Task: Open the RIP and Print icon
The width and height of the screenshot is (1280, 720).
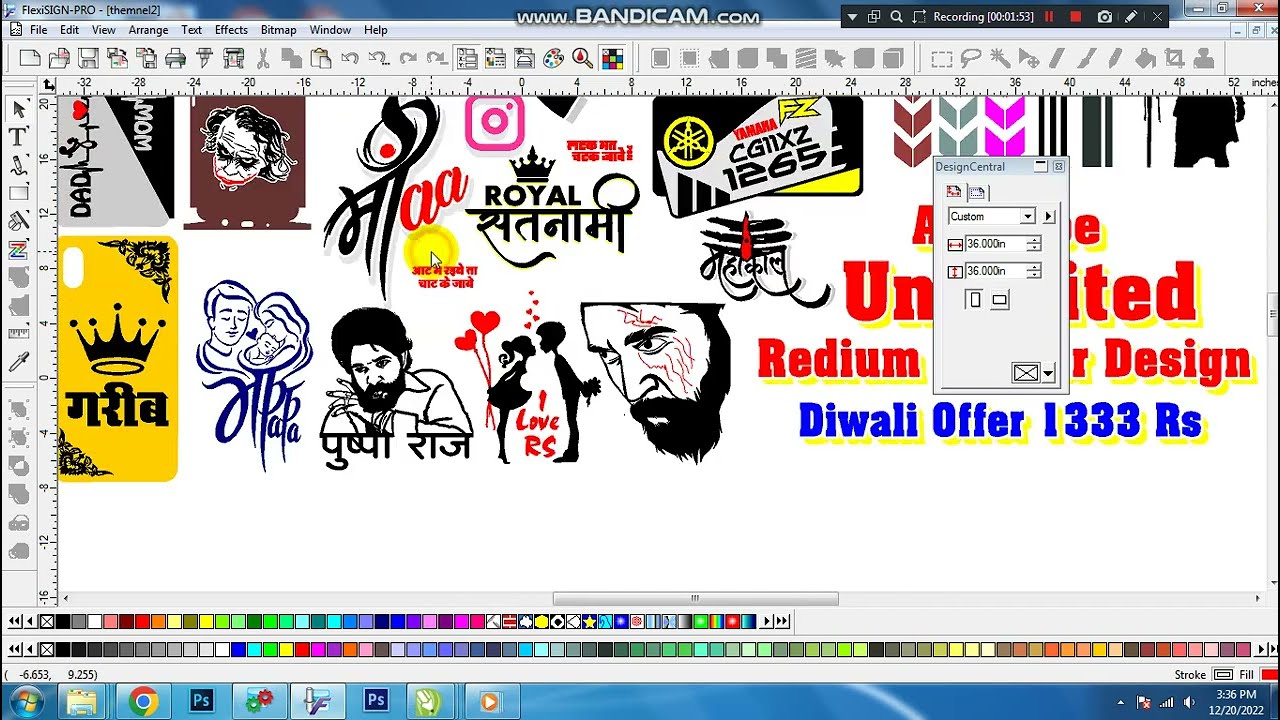Action: click(233, 58)
